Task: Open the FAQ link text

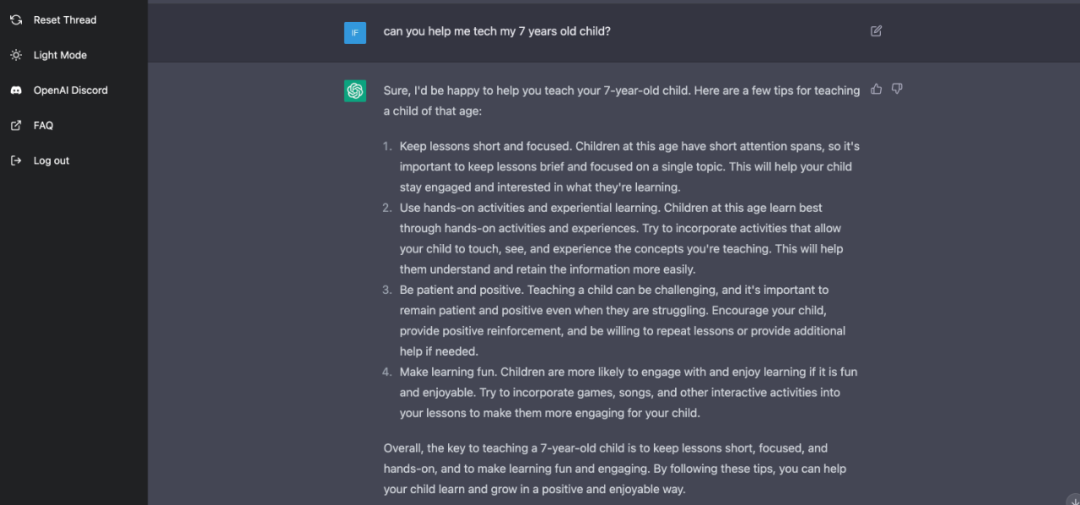Action: click(x=43, y=125)
